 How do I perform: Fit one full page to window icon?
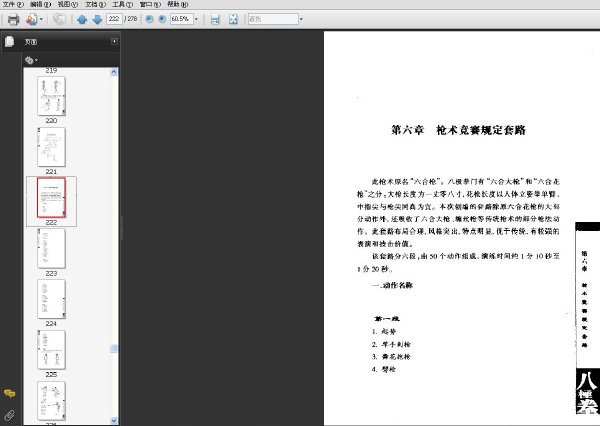point(233,19)
